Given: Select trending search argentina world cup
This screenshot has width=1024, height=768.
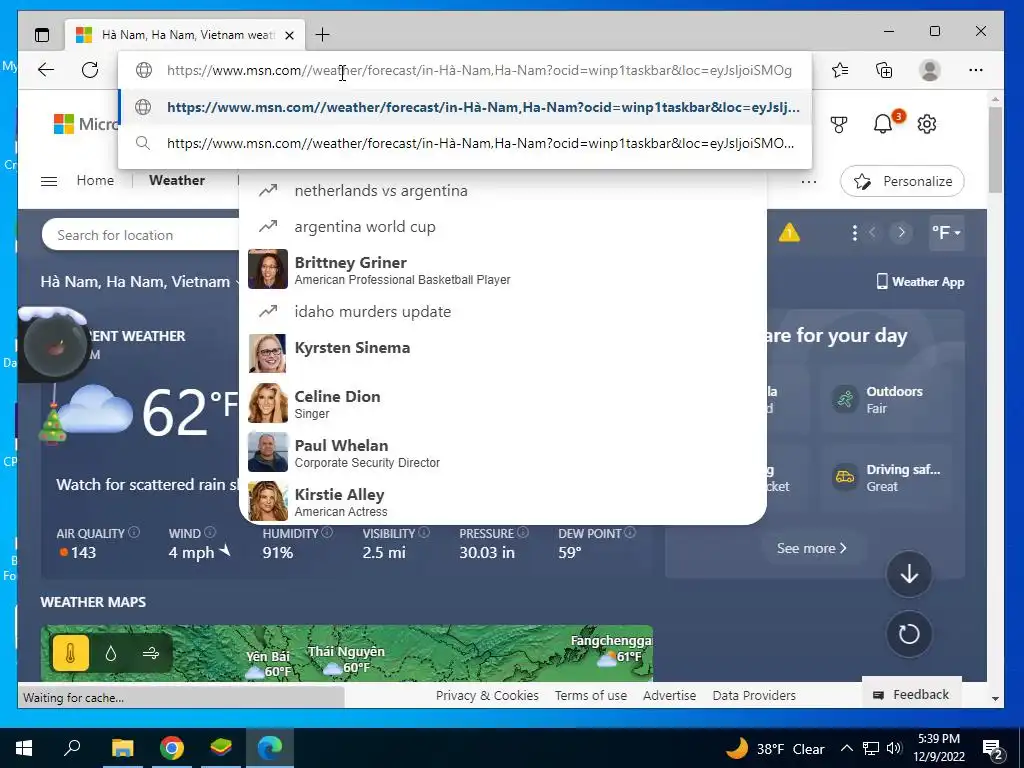Looking at the screenshot, I should (503, 227).
